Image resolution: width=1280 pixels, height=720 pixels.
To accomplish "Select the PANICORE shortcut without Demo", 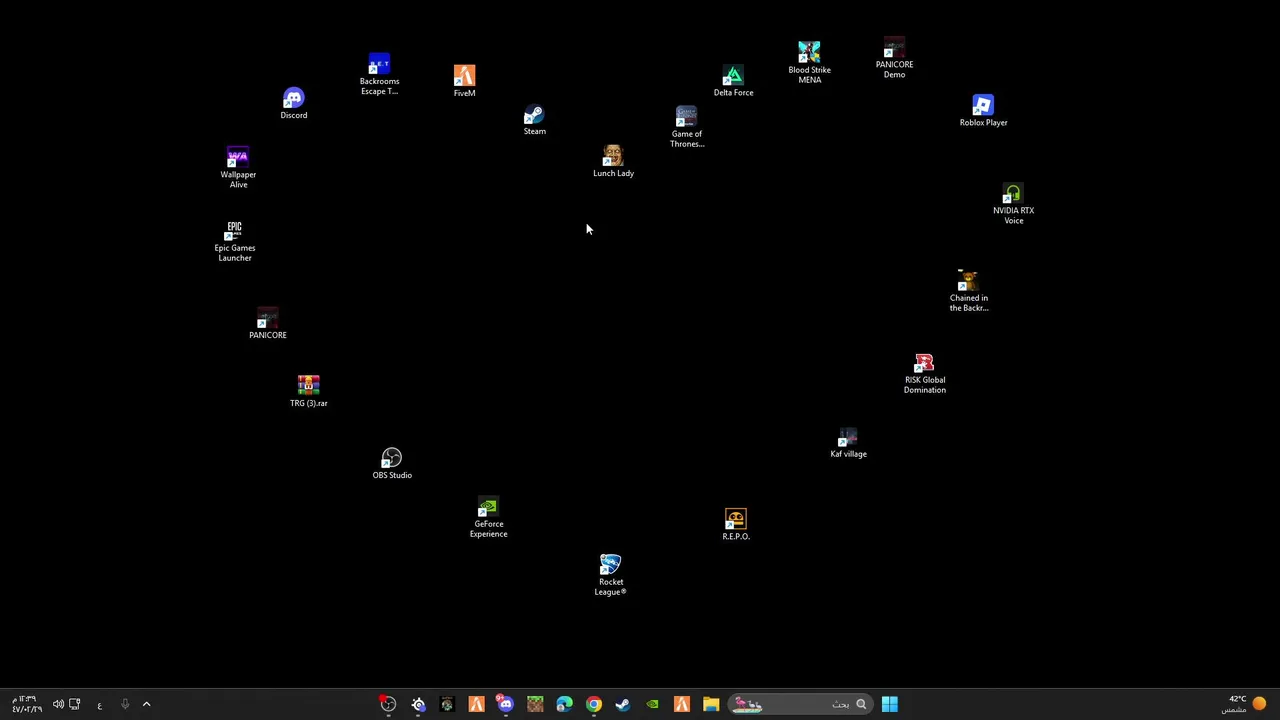I will pos(267,324).
